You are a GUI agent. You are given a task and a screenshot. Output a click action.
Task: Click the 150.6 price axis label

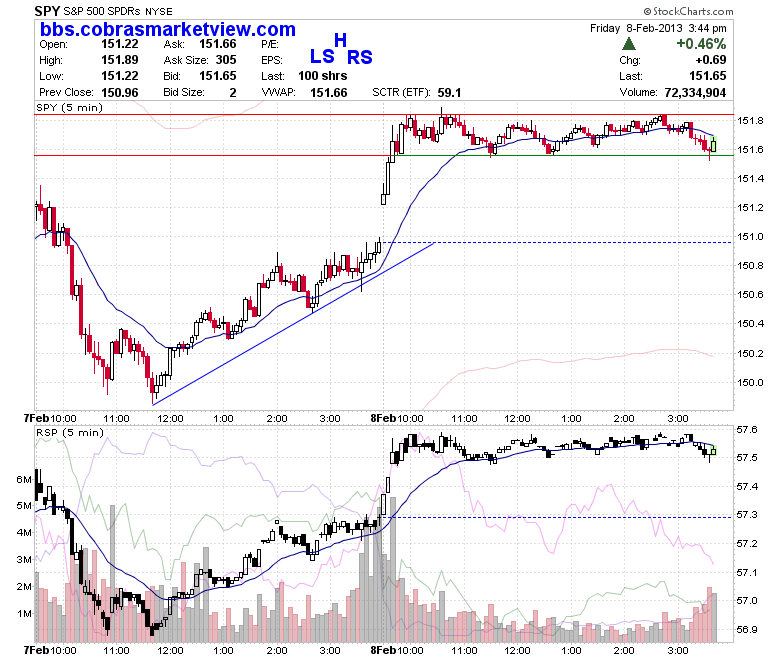(750, 294)
